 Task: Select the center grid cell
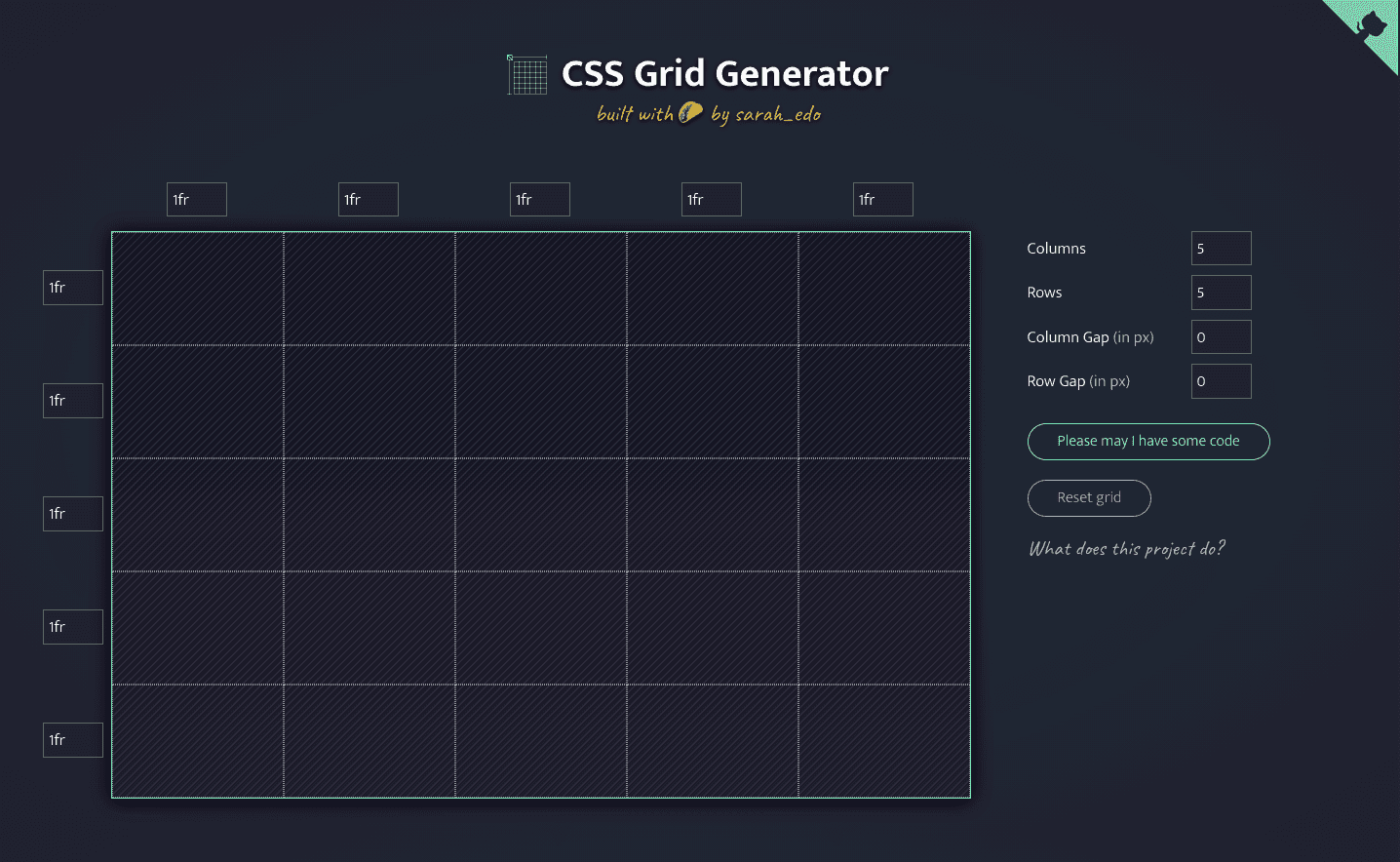pyautogui.click(x=541, y=515)
